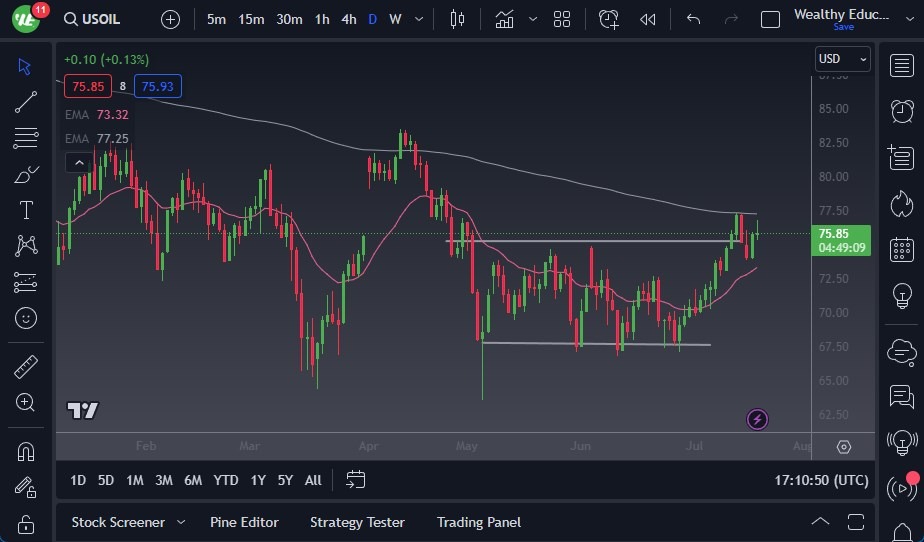Select the trend line drawing tool
Image resolution: width=924 pixels, height=542 pixels.
[x=26, y=102]
